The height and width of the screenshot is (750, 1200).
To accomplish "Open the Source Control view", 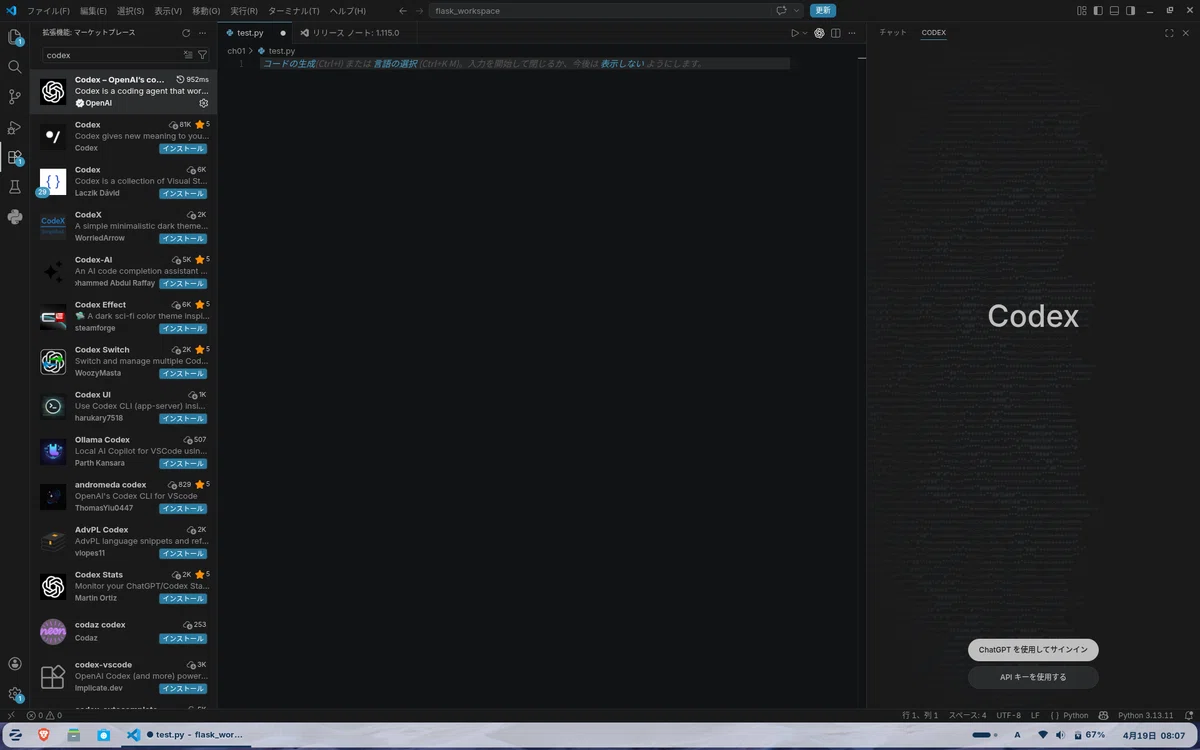I will 14,97.
